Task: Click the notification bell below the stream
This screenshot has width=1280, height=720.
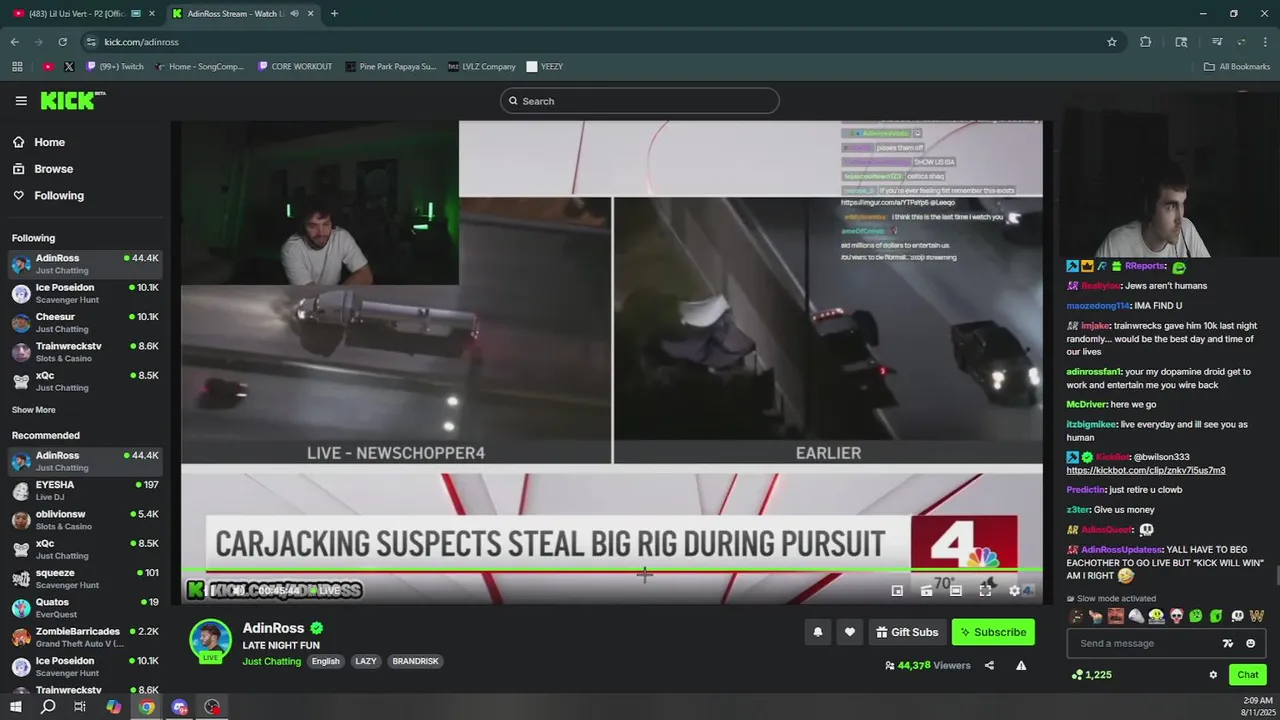Action: tap(818, 632)
